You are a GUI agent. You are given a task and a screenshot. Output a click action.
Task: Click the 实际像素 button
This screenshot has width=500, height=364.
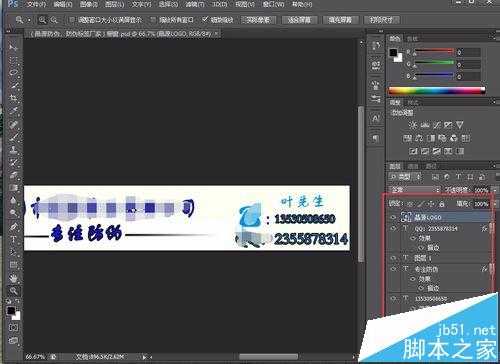[258, 20]
